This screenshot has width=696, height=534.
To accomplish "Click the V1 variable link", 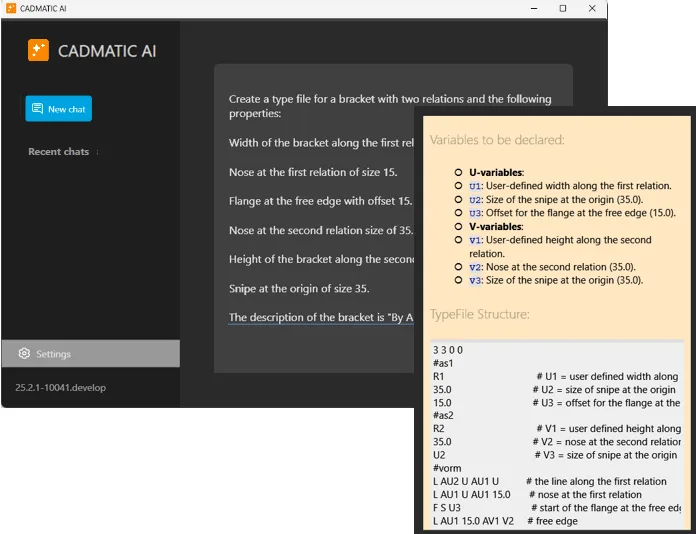I will tap(476, 240).
